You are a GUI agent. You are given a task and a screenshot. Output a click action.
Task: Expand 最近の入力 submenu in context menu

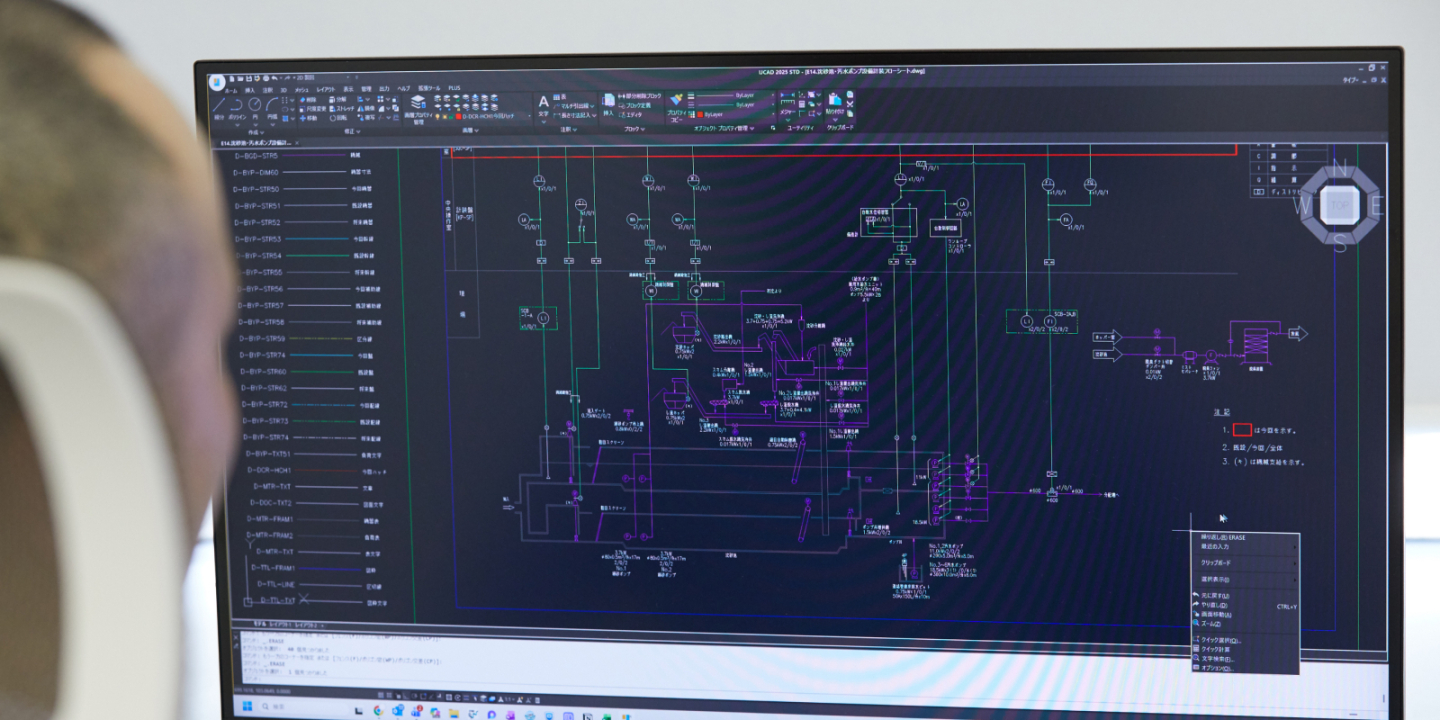(x=1246, y=547)
